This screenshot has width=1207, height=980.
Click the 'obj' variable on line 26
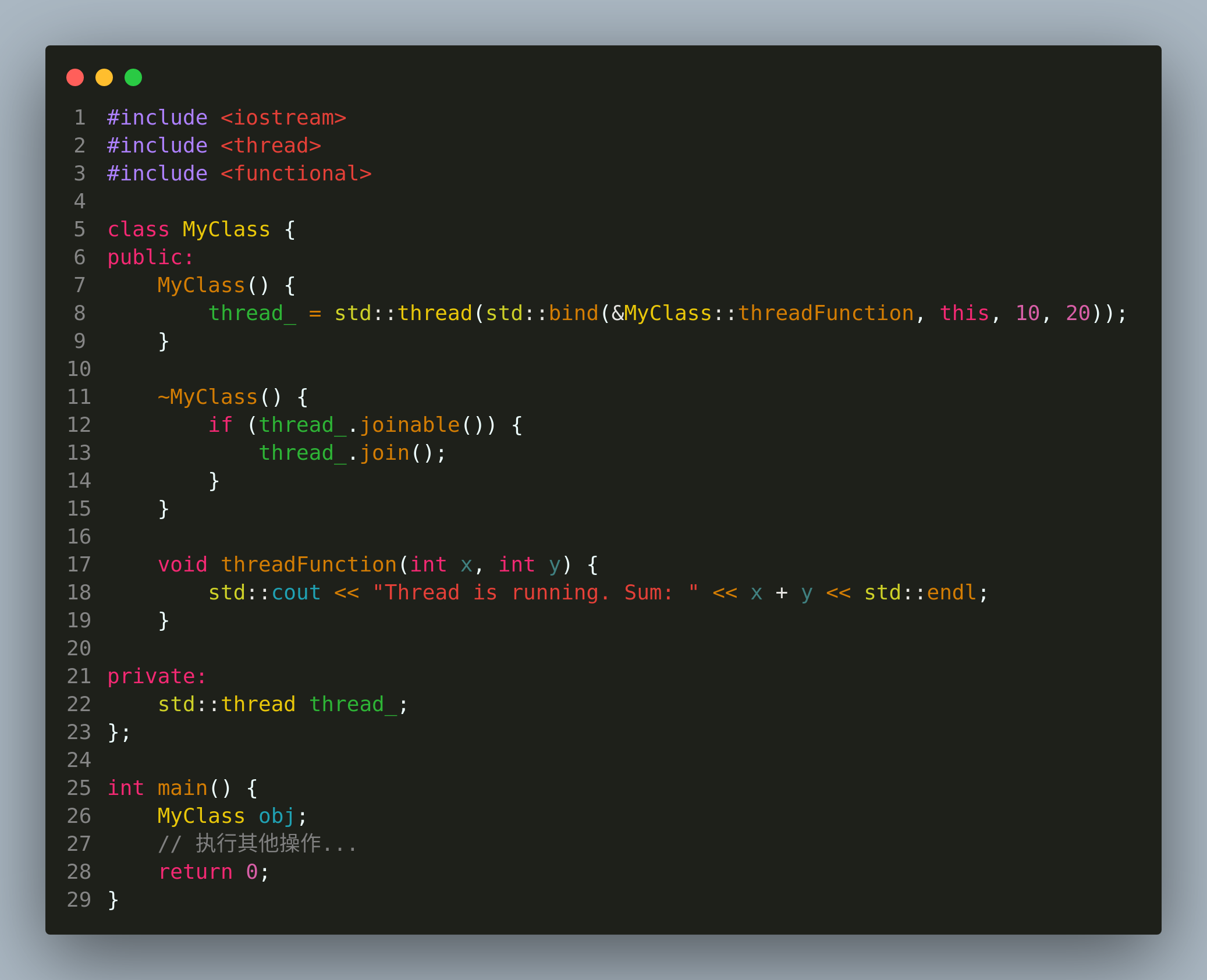(277, 816)
